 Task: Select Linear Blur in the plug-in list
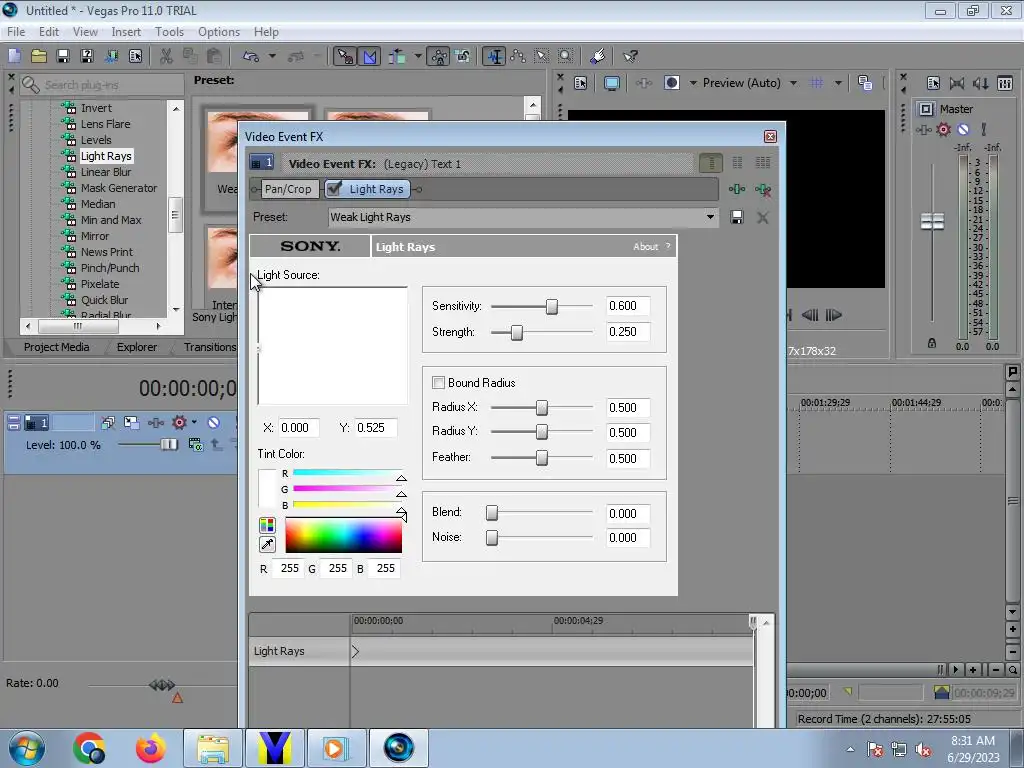[106, 172]
